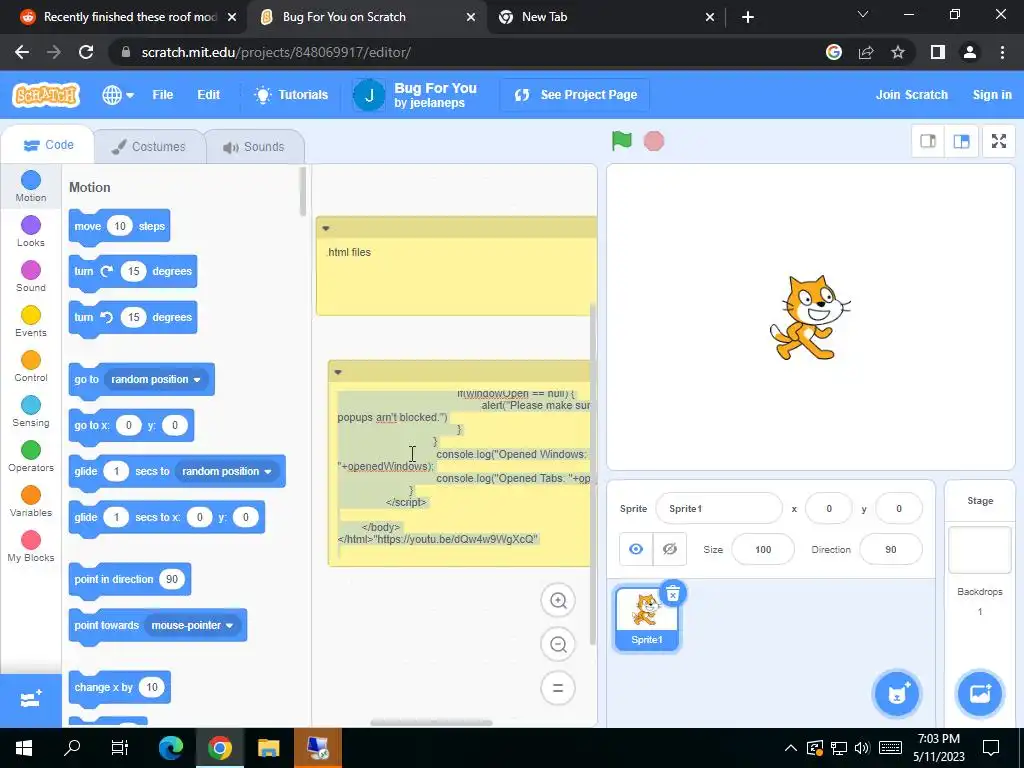This screenshot has height=768, width=1024.
Task: Select the Stage backdrop thumbnail
Action: tap(979, 550)
